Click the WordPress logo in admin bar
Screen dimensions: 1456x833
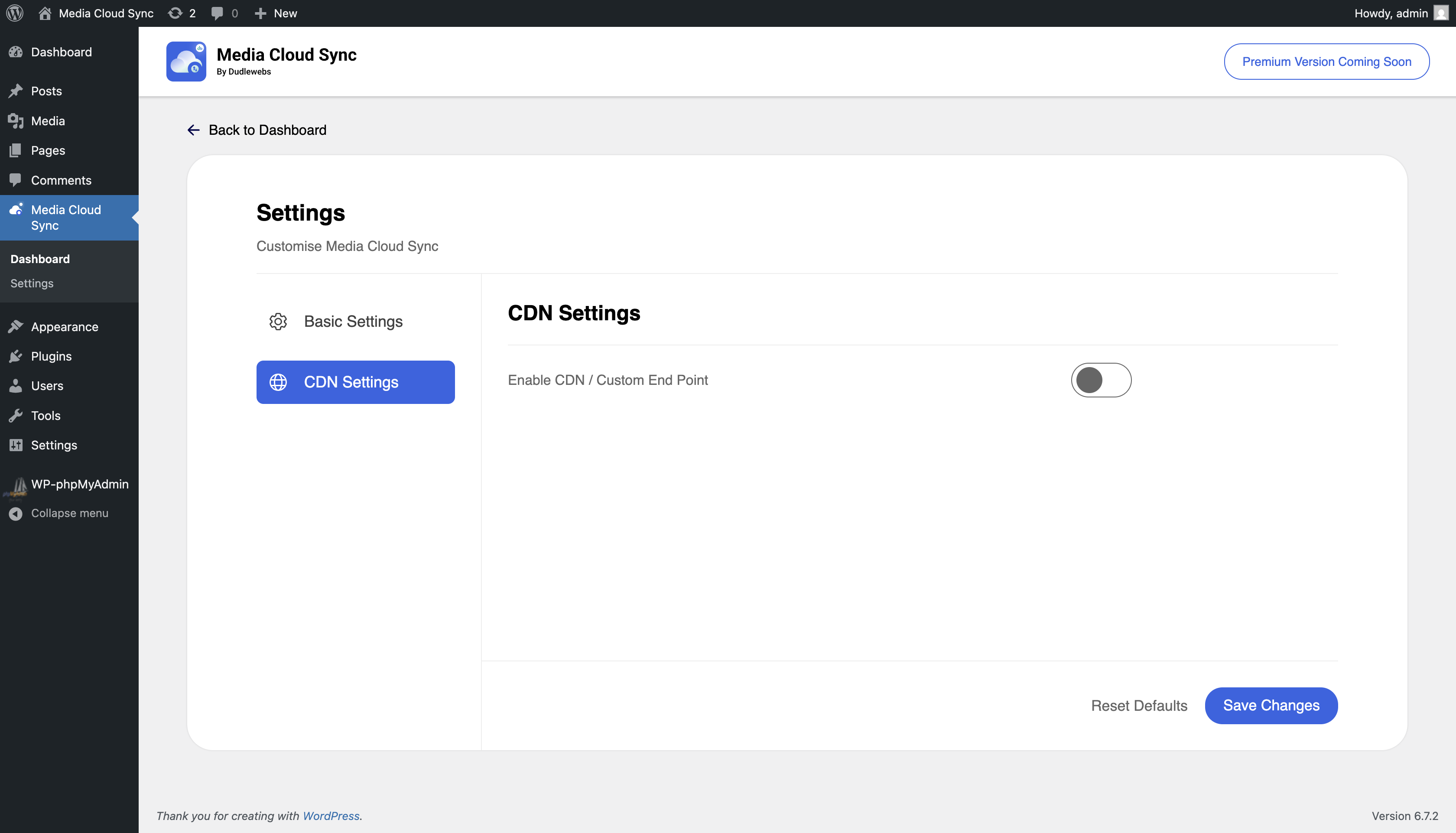[15, 13]
